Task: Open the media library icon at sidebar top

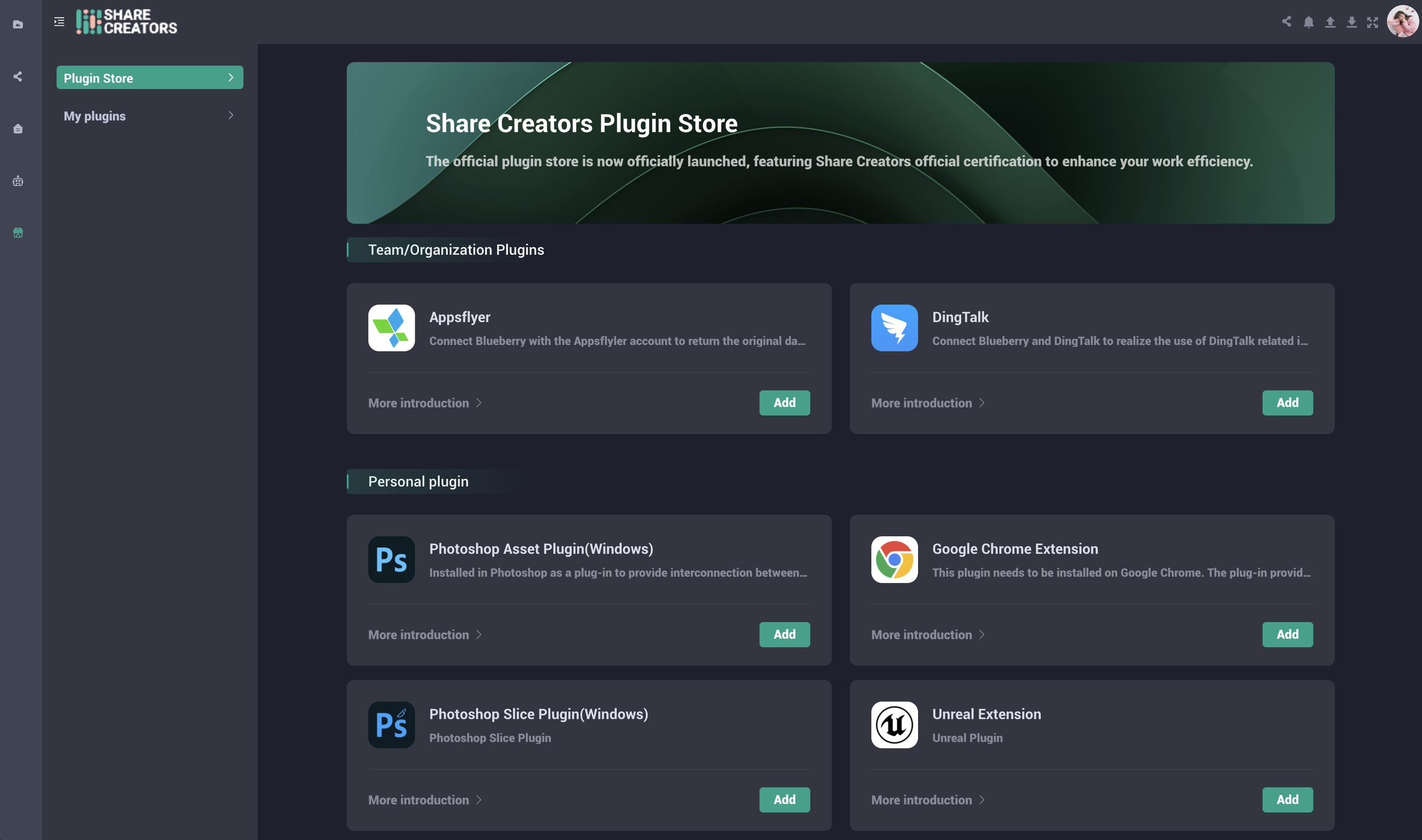Action: (18, 24)
